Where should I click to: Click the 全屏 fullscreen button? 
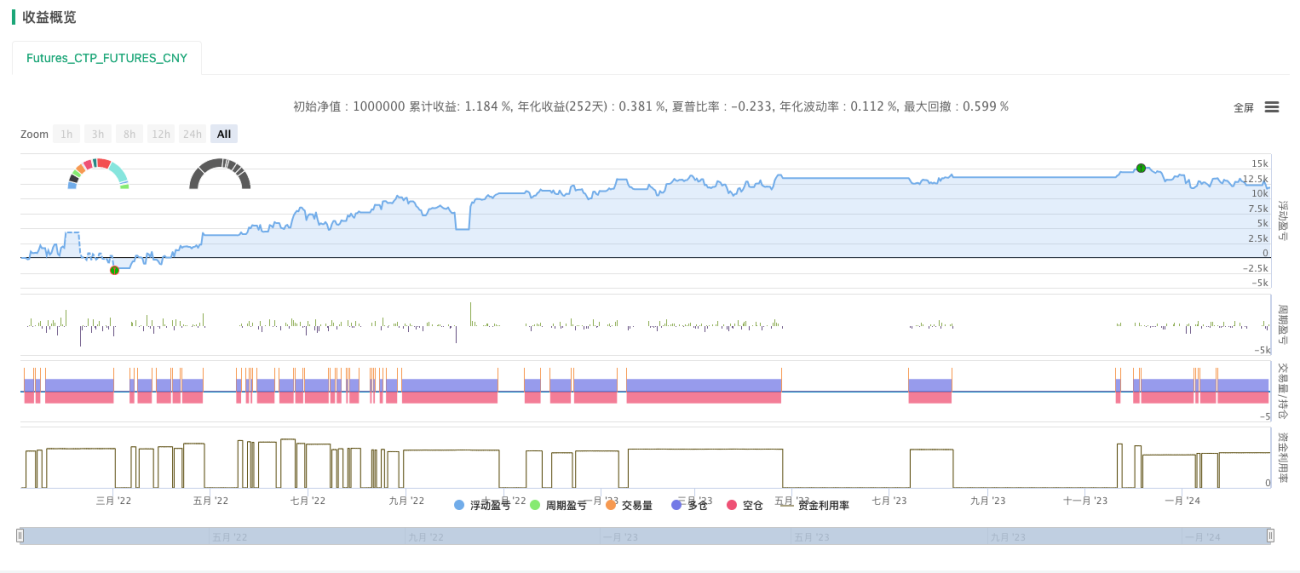coord(1243,108)
